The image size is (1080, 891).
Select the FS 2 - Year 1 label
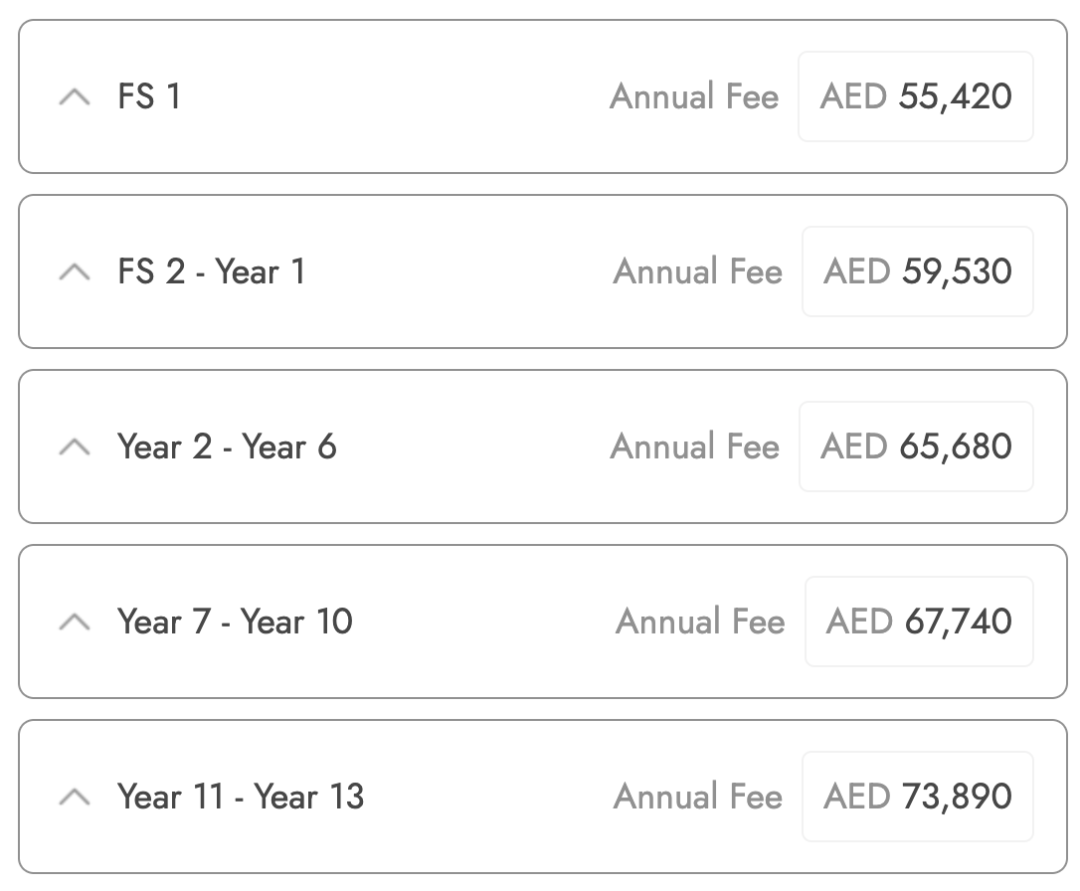tap(211, 272)
